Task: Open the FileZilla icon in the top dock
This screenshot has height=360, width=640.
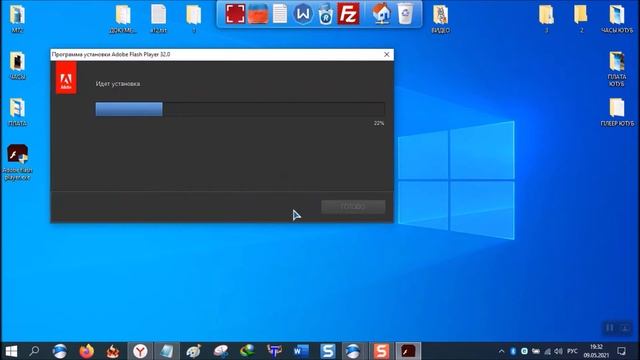Action: (x=348, y=13)
